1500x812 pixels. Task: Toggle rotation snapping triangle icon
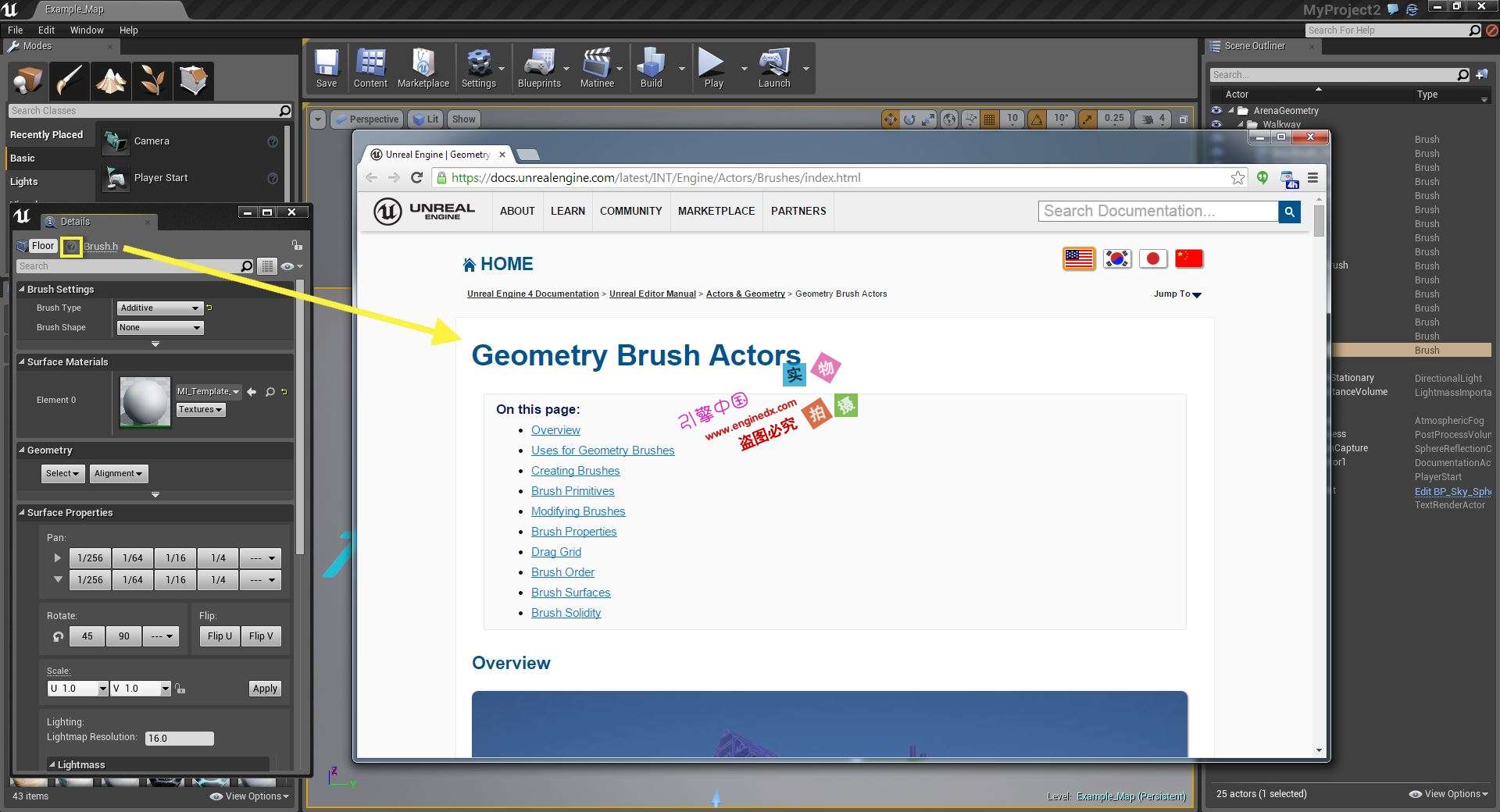coord(1037,119)
